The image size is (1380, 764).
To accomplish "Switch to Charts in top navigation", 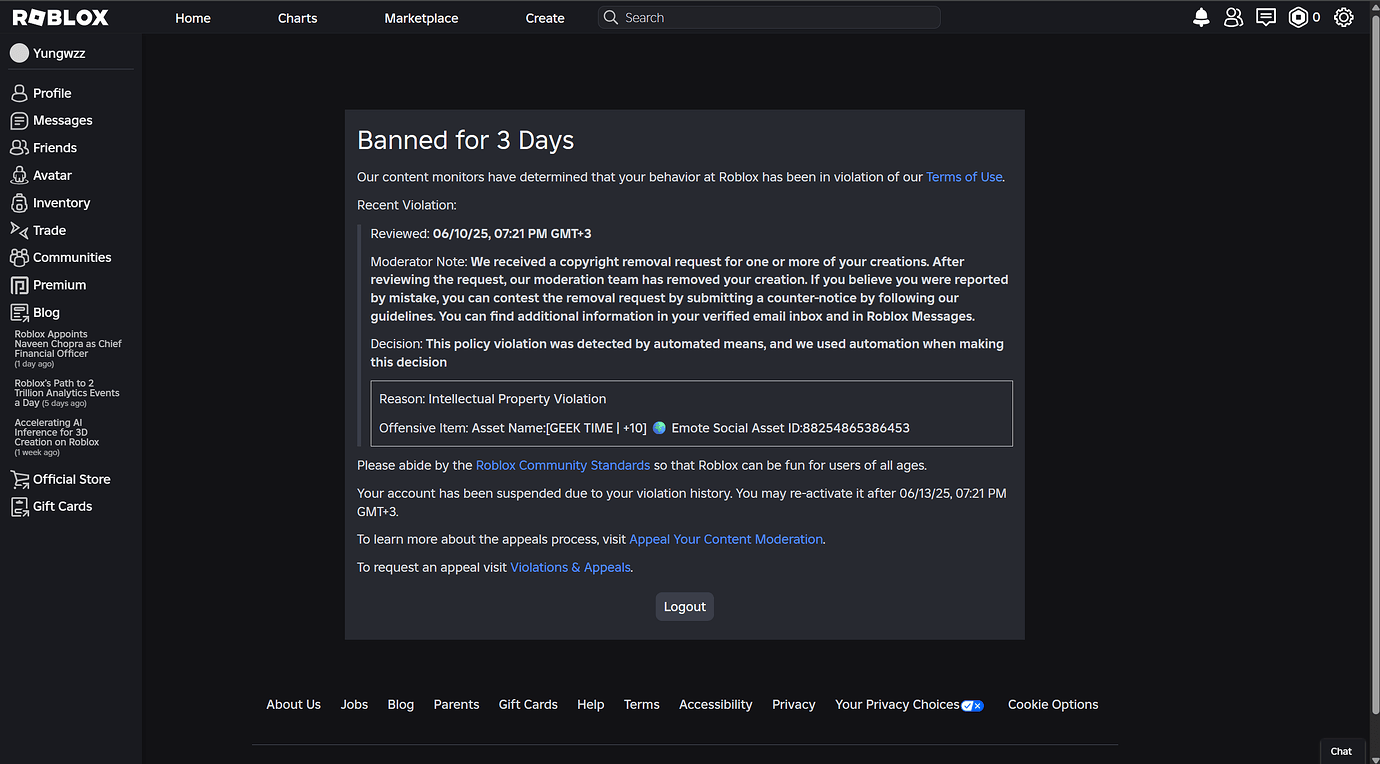I will click(x=297, y=17).
